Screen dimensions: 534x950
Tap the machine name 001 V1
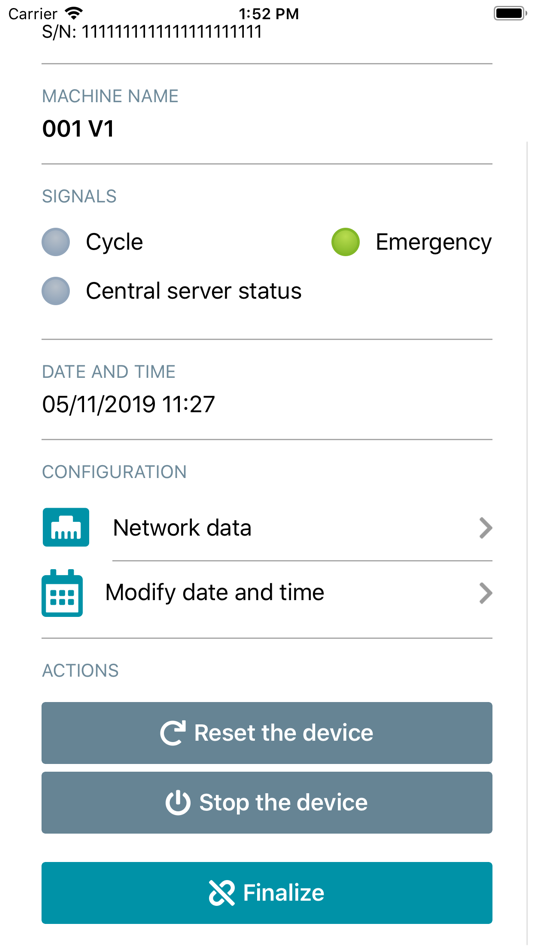(78, 128)
